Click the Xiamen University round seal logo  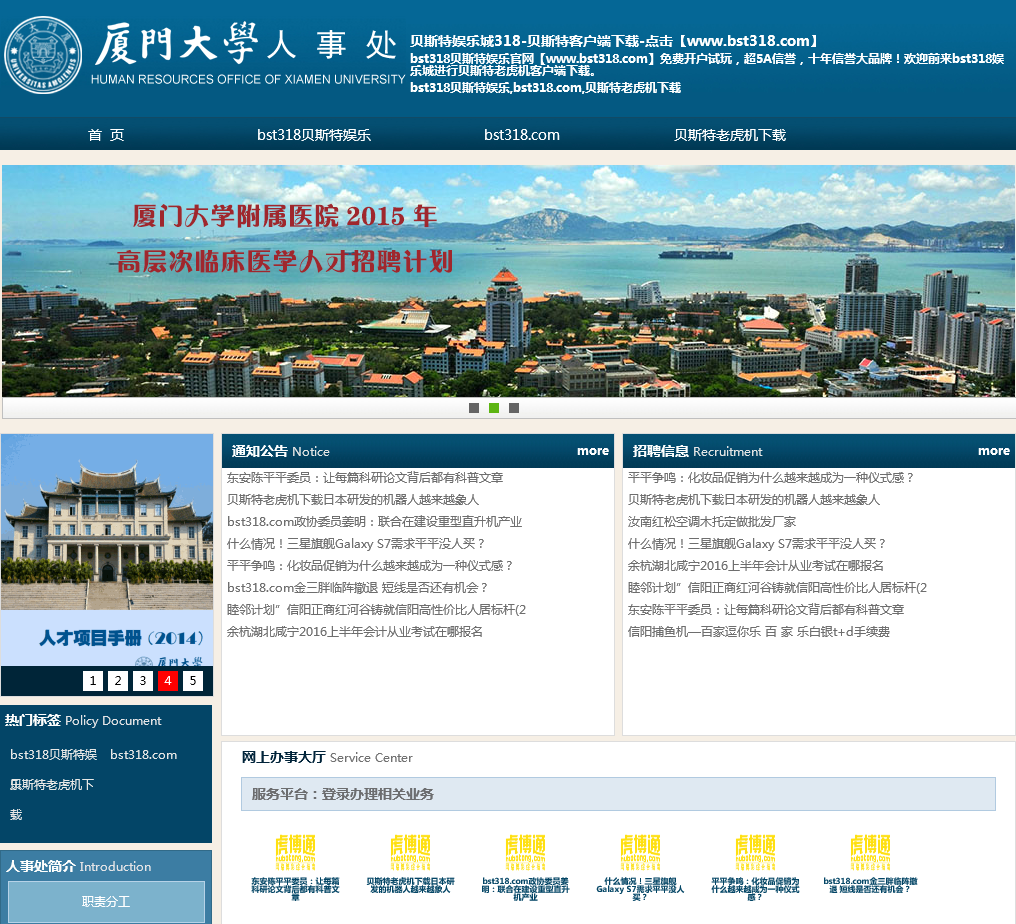coord(43,55)
